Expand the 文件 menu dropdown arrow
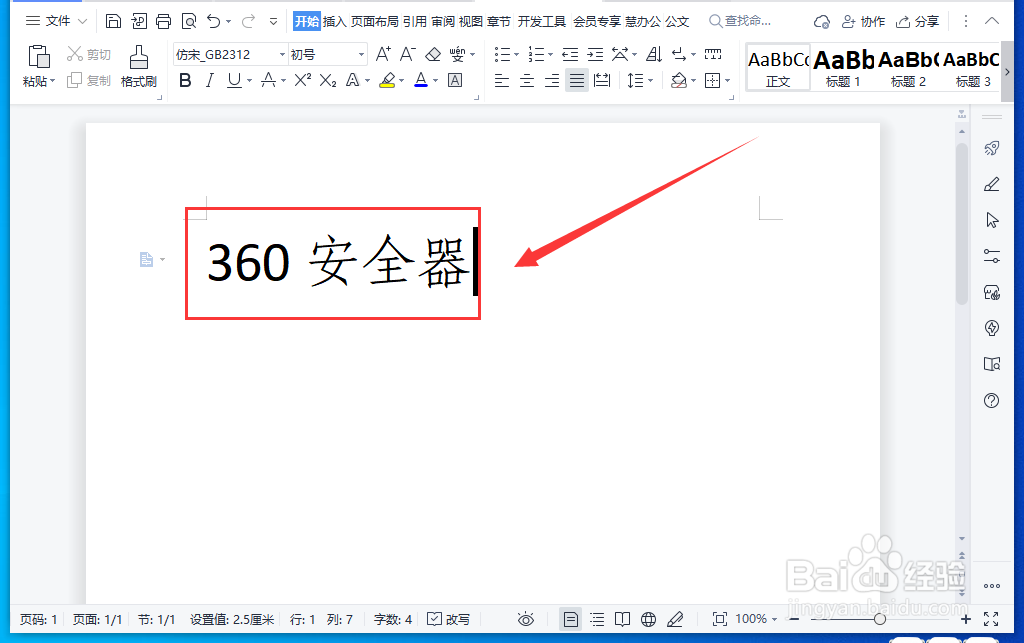This screenshot has width=1024, height=643. point(82,22)
